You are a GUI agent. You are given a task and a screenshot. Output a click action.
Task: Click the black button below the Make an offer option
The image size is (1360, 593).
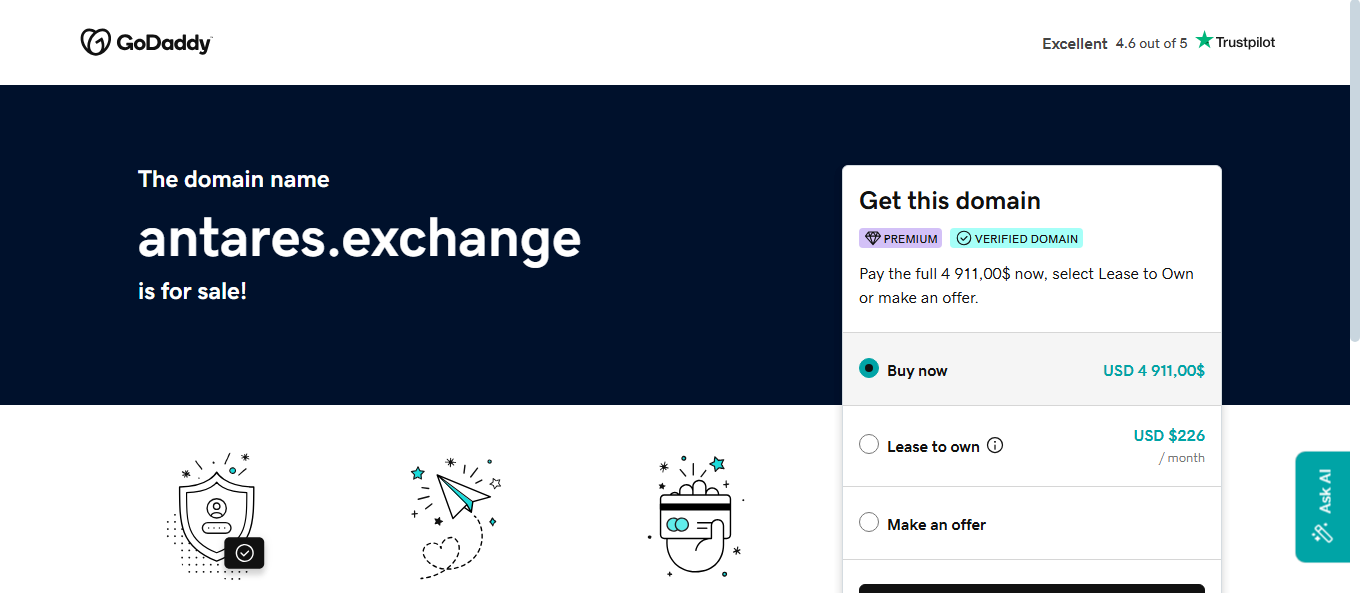pyautogui.click(x=1032, y=588)
